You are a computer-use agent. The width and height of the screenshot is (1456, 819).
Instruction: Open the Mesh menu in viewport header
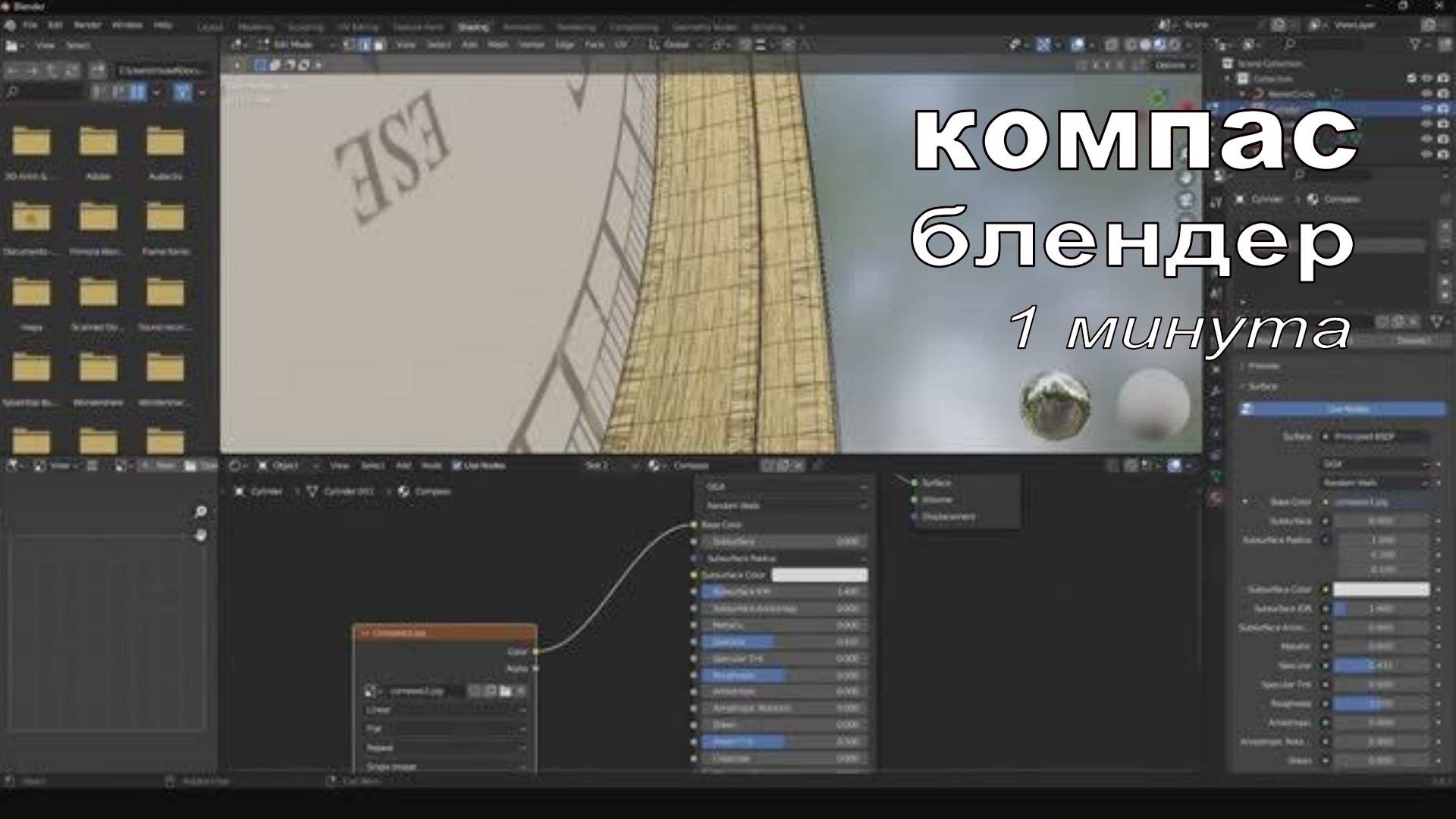pyautogui.click(x=497, y=45)
